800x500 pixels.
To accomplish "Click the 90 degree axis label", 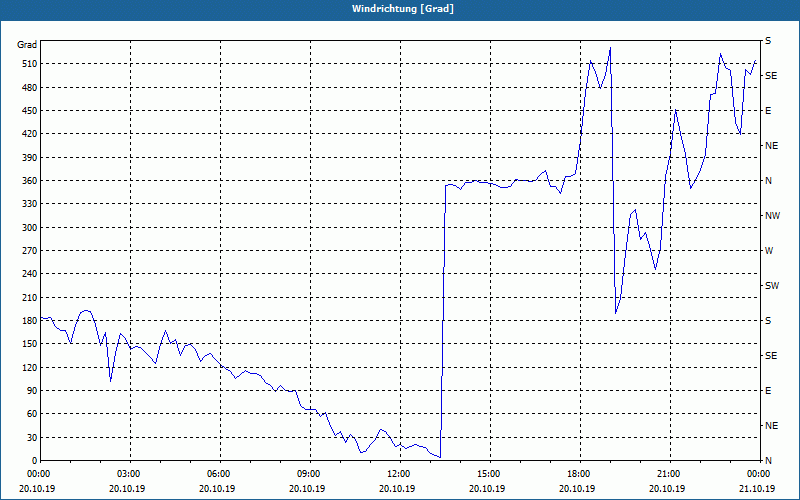I will pyautogui.click(x=31, y=391).
